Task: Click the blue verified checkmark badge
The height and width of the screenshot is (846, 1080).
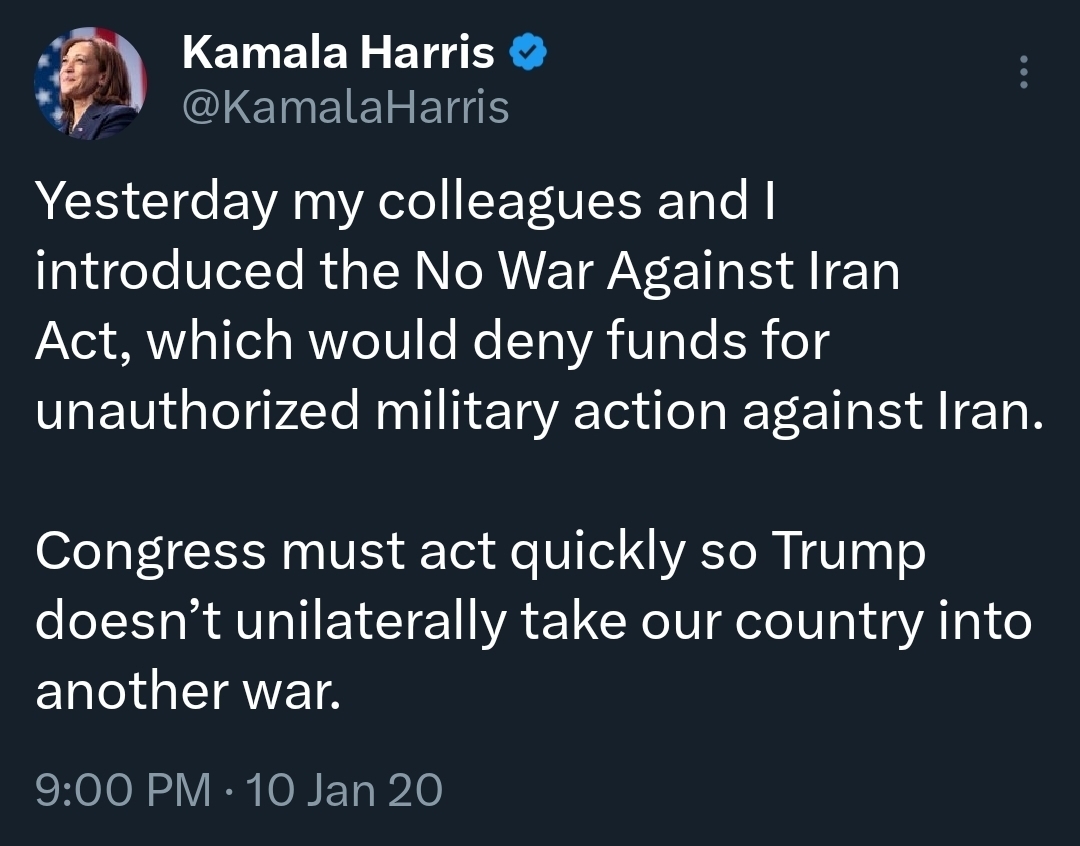Action: tap(528, 54)
